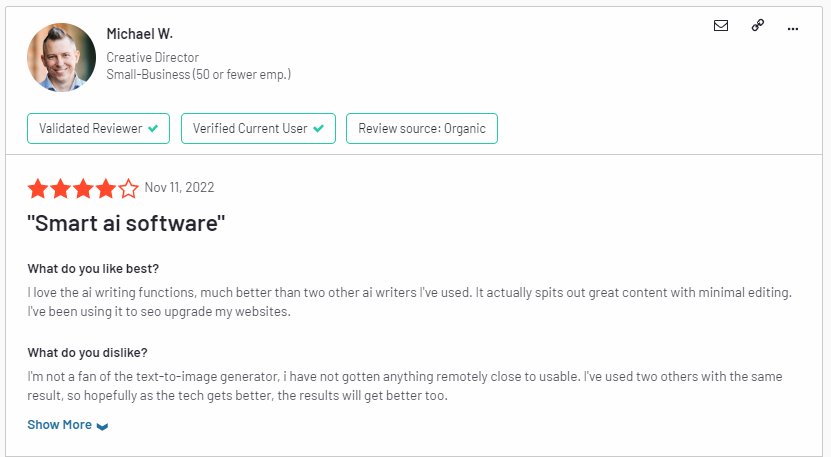This screenshot has width=831, height=457.
Task: Copy review link via chain icon
Action: click(x=758, y=25)
